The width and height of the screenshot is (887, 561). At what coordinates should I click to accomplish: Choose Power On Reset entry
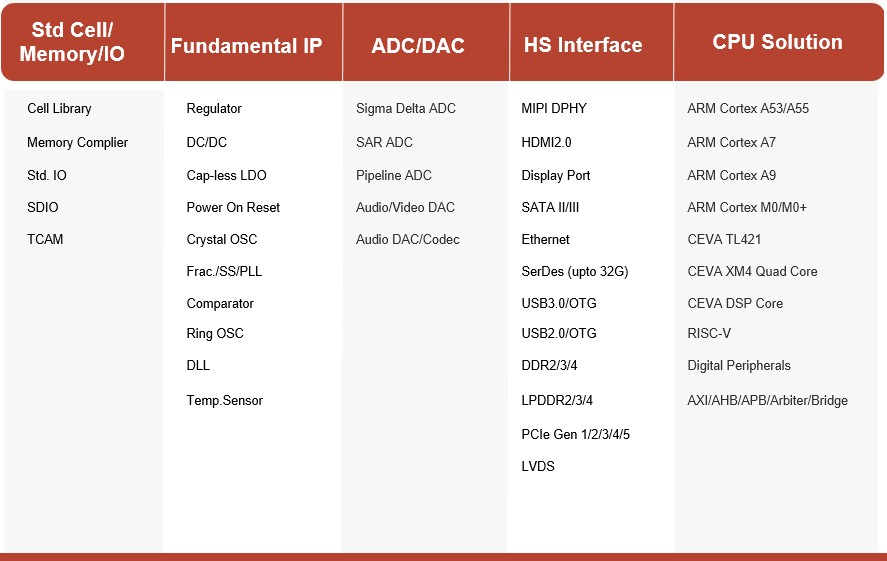click(x=233, y=208)
